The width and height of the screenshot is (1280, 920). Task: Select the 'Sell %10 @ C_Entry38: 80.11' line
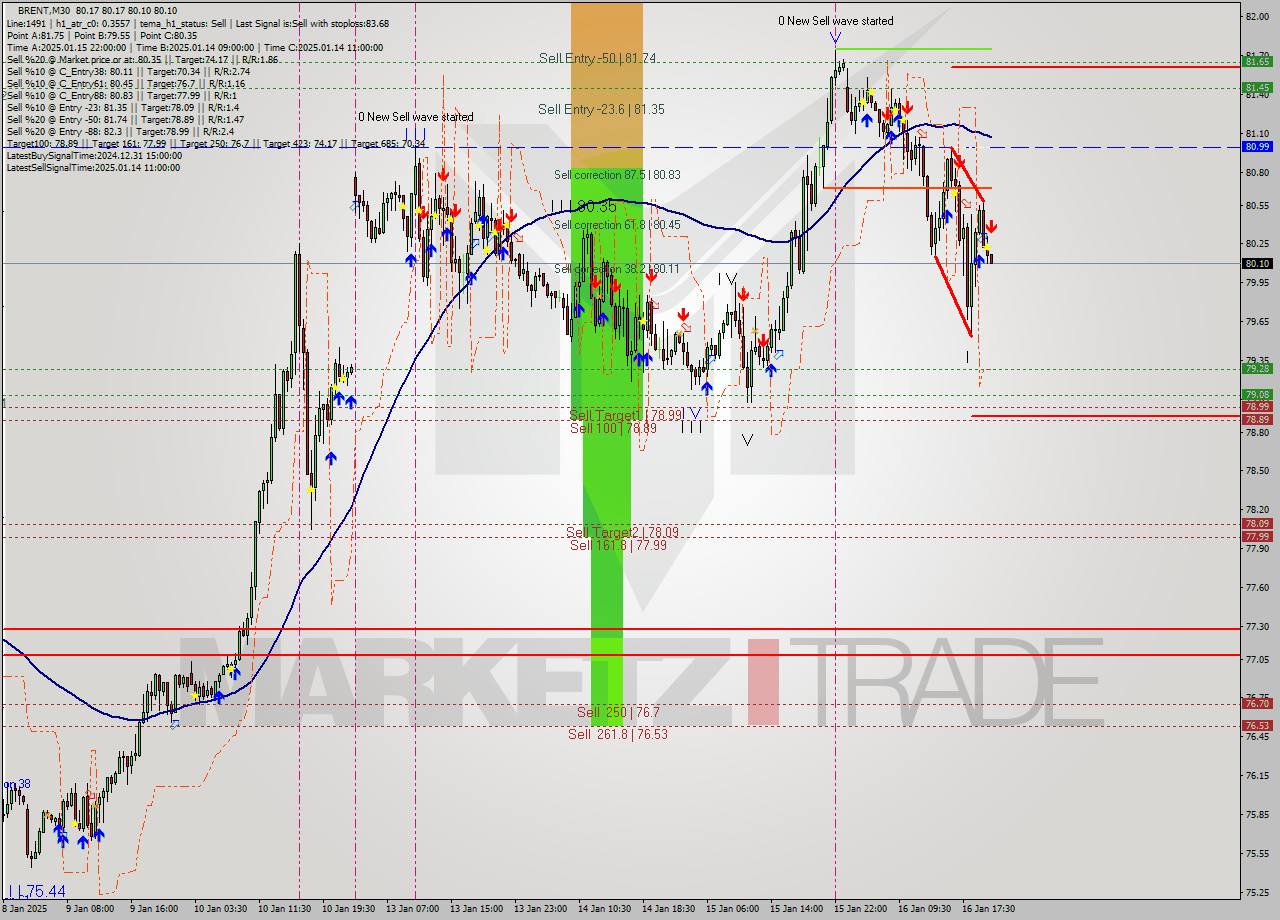[x=128, y=71]
